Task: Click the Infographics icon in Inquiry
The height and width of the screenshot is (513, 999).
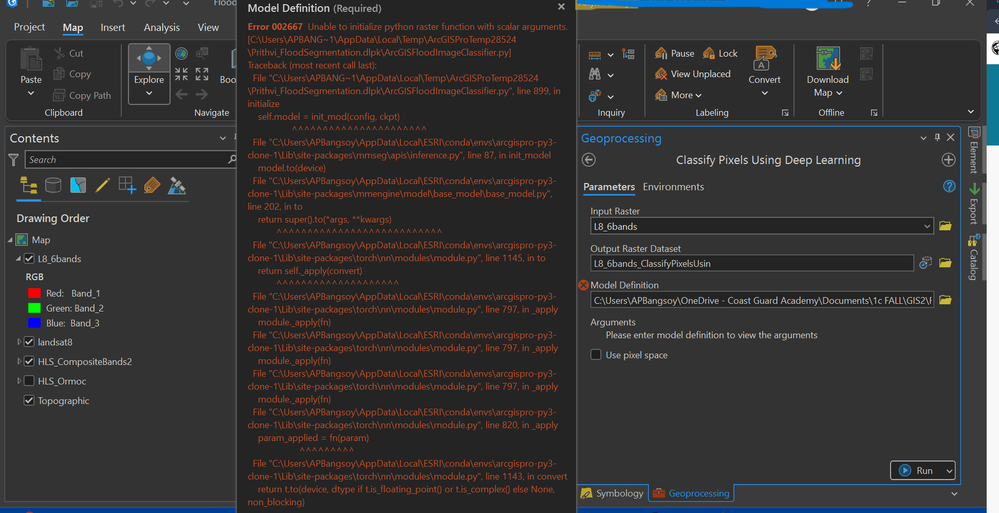Action: point(595,96)
